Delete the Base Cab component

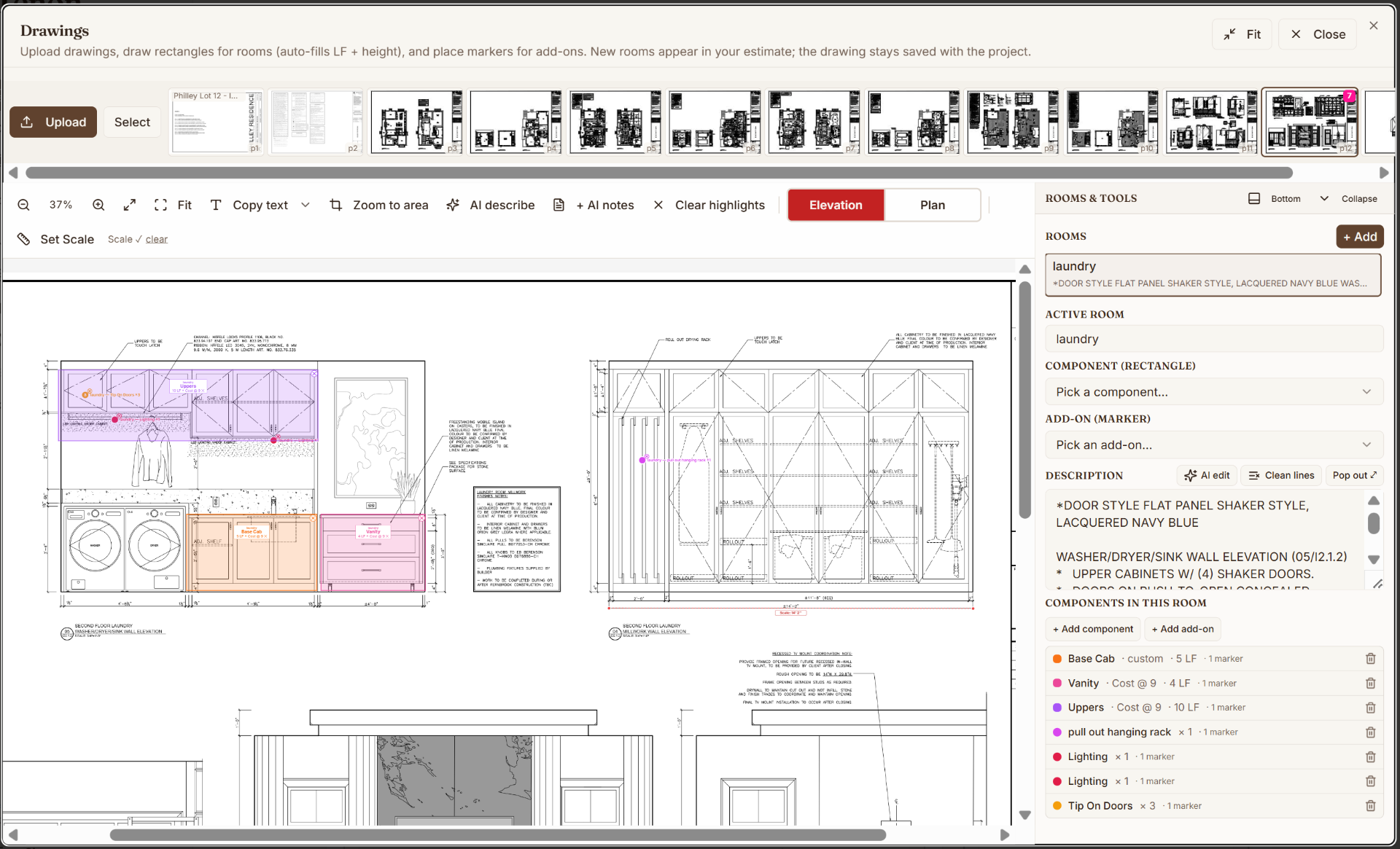coord(1370,659)
